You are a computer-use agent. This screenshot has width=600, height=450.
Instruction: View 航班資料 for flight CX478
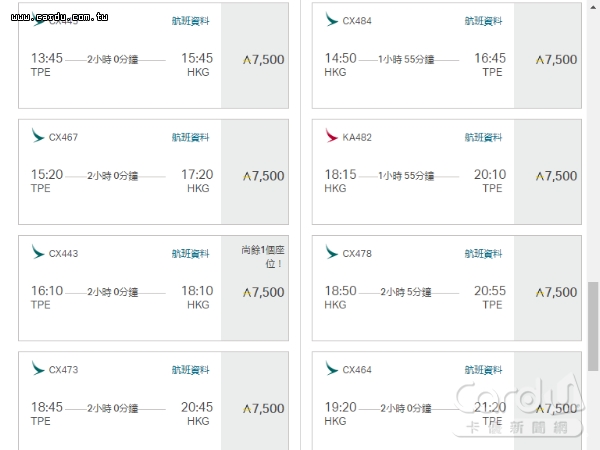pyautogui.click(x=483, y=253)
